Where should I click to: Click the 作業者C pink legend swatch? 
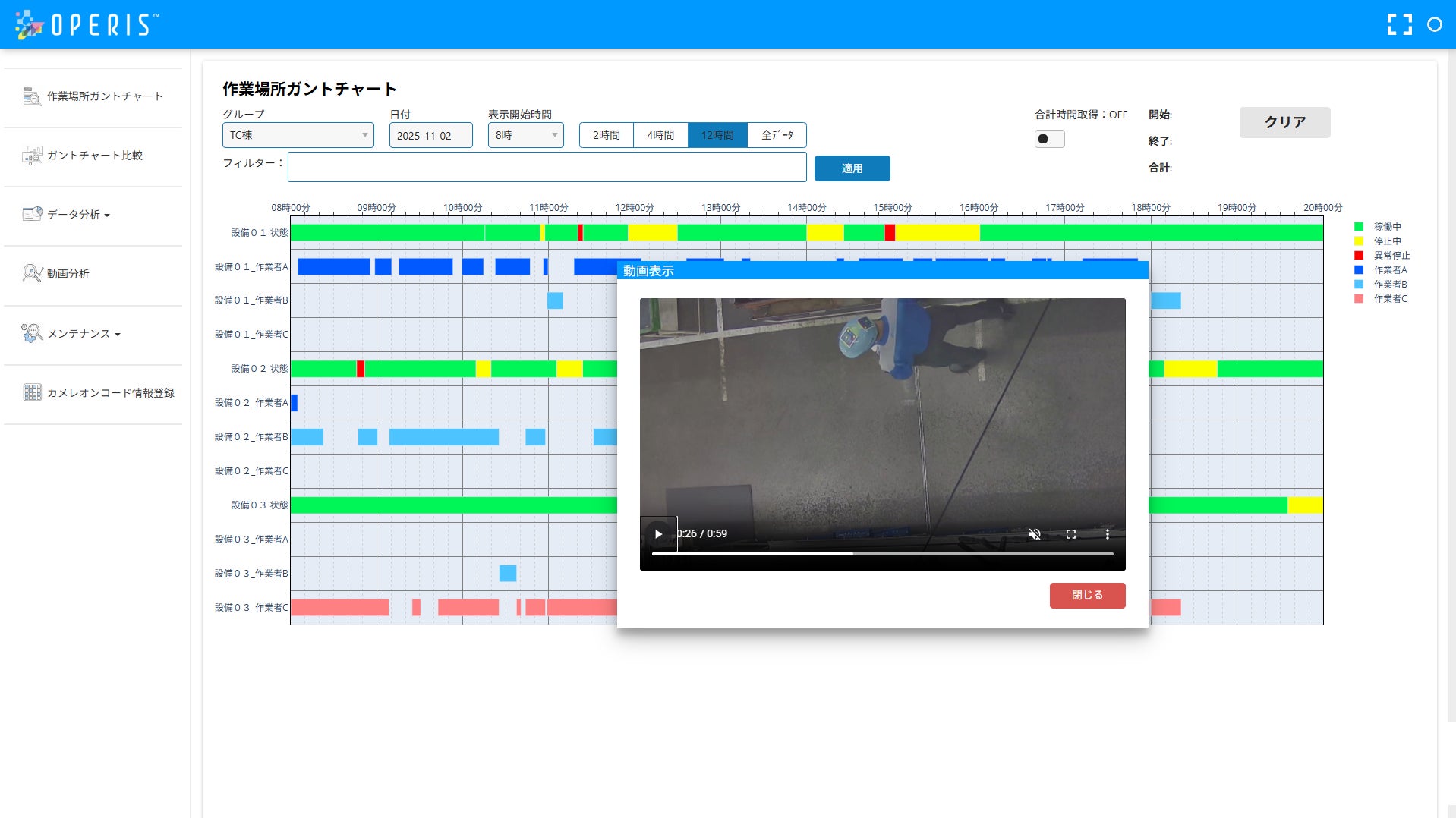tap(1359, 298)
